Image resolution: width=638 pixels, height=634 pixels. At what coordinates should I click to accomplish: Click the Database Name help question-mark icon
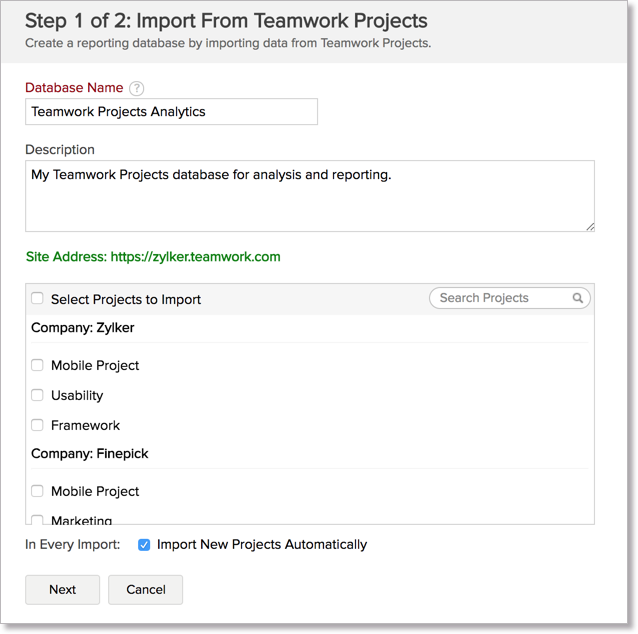click(137, 89)
